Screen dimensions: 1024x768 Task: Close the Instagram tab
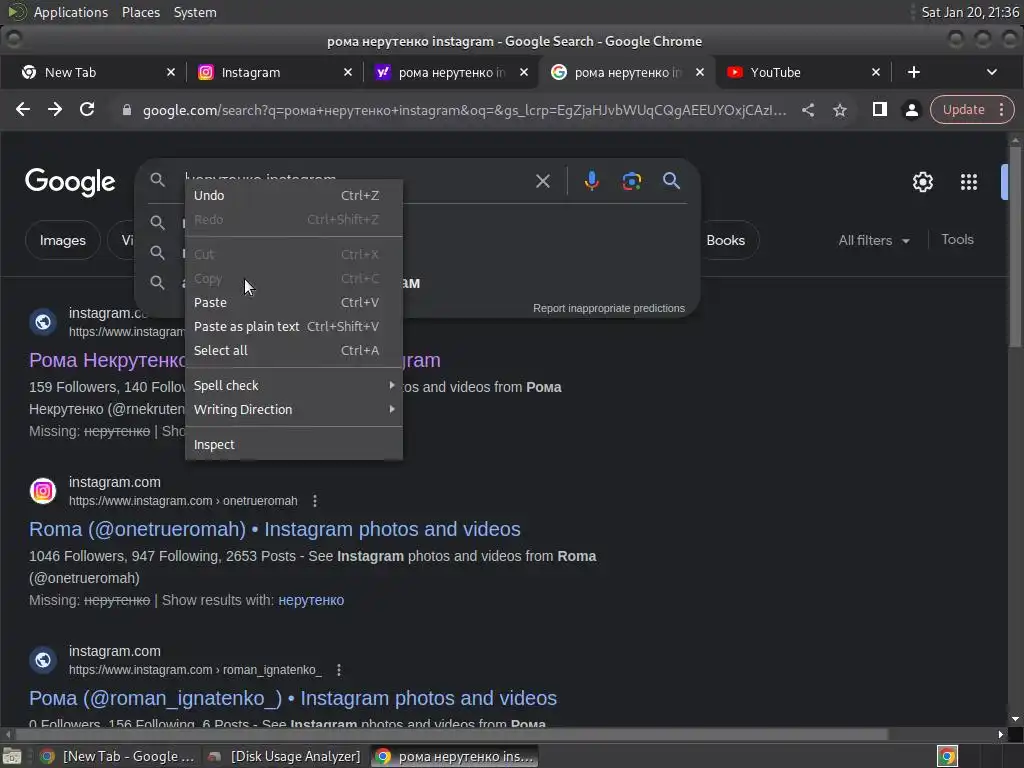[347, 72]
